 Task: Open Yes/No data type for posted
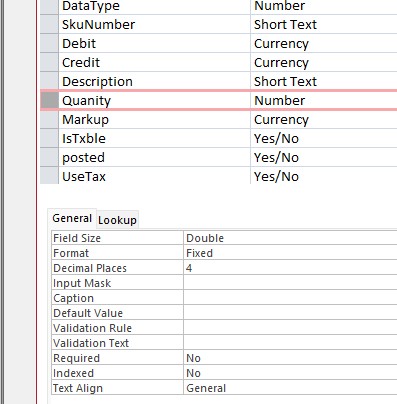pyautogui.click(x=324, y=157)
